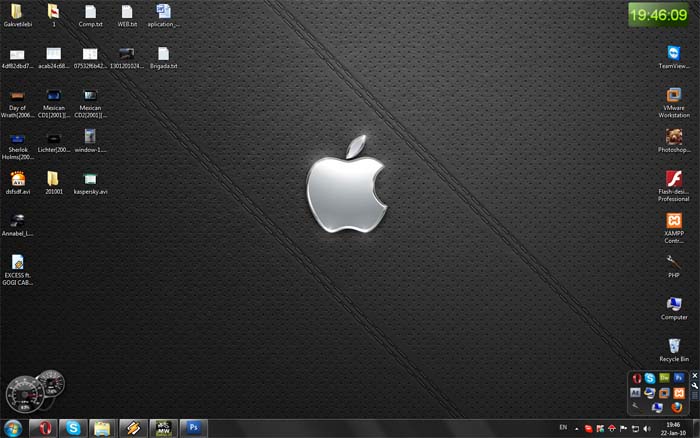Open the Action Center flag icon
The height and width of the screenshot is (438, 700).
[x=623, y=429]
